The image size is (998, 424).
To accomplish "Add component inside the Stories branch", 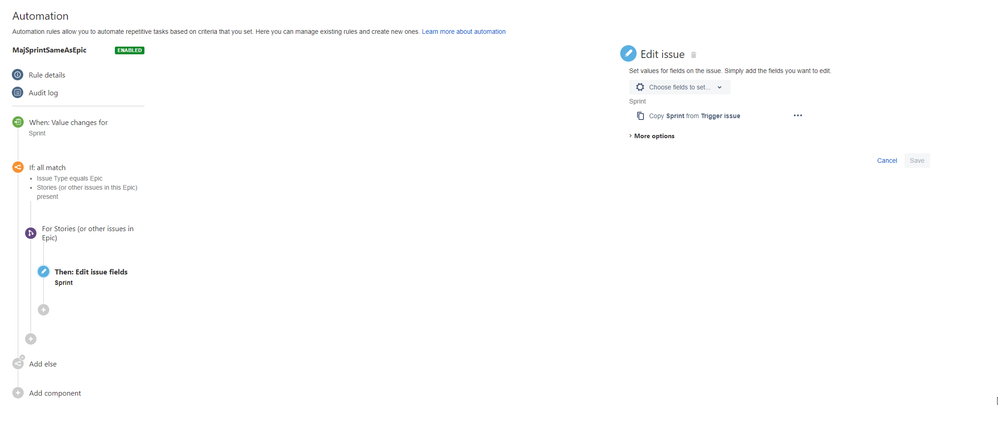I will (x=43, y=309).
